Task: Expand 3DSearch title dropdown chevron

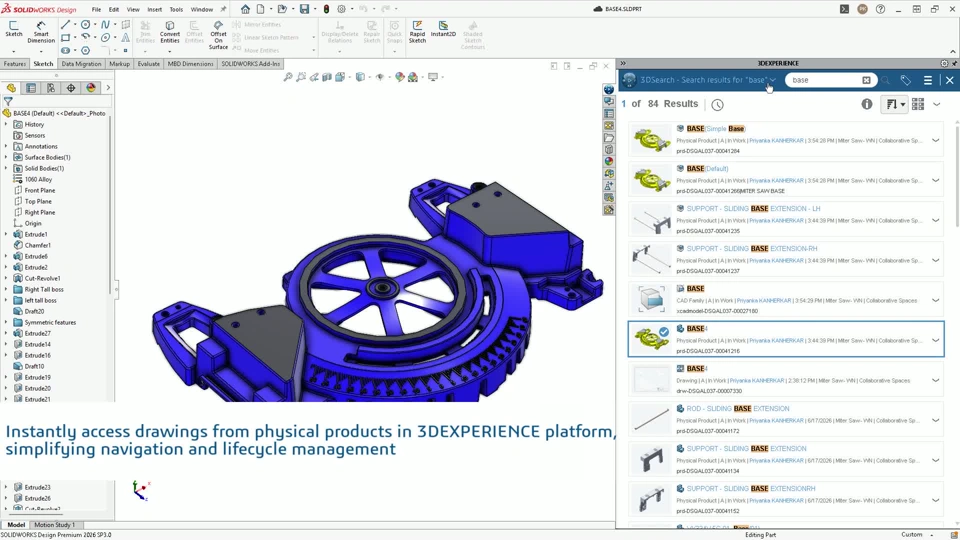Action: pos(773,80)
